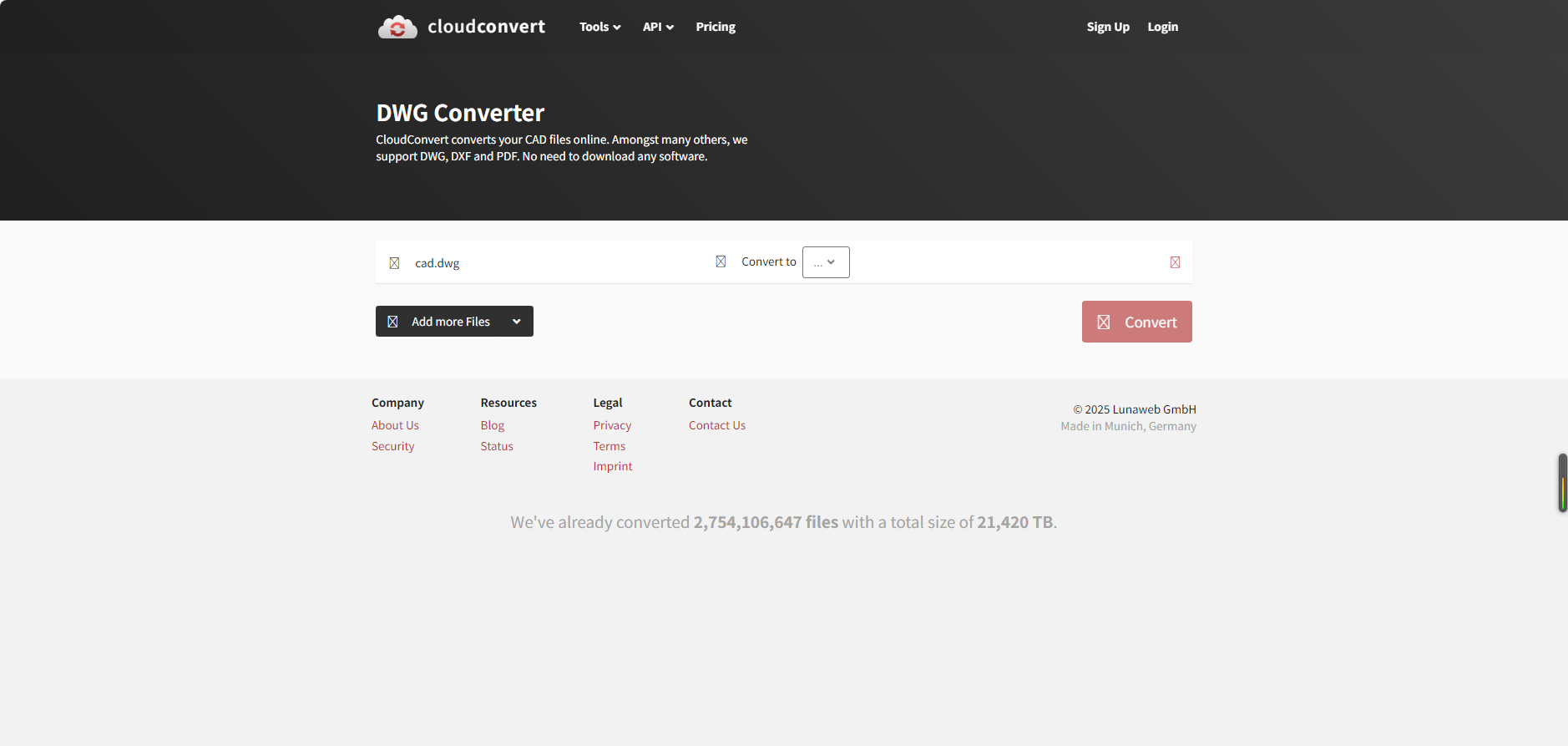Click the icon inside Add more Files button
This screenshot has height=746, width=1568.
pyautogui.click(x=392, y=322)
